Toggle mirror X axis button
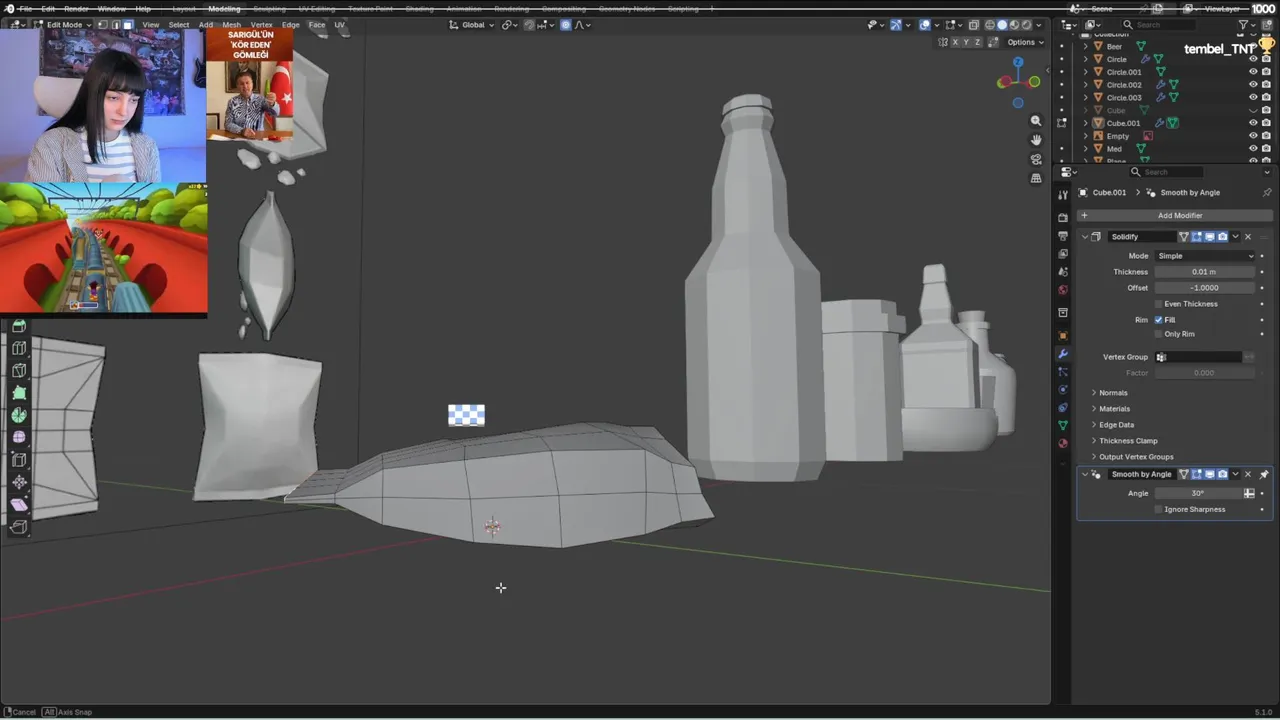The width and height of the screenshot is (1280, 720). click(956, 42)
